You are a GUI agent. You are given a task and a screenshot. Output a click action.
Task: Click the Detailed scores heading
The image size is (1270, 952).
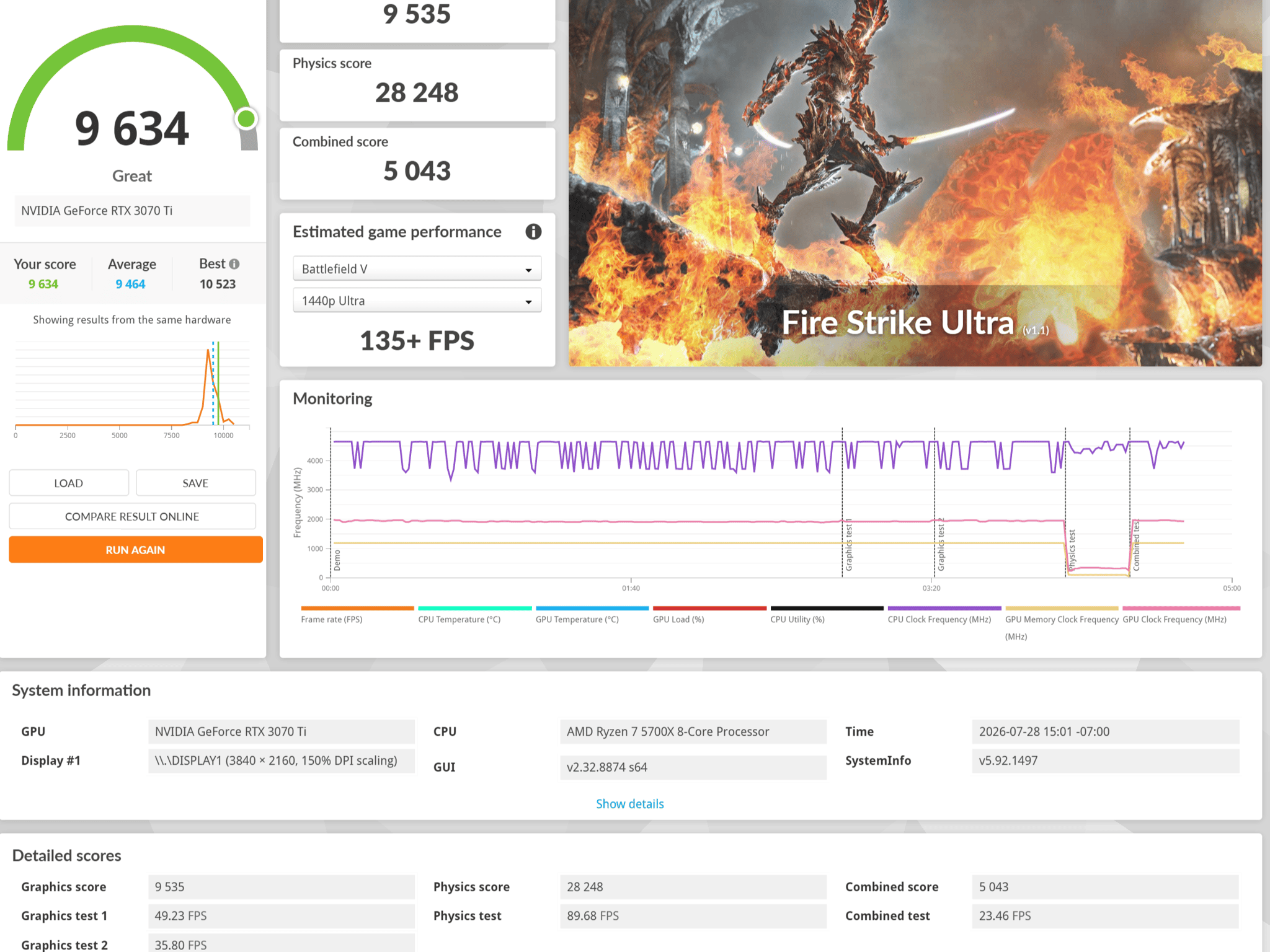tap(66, 856)
